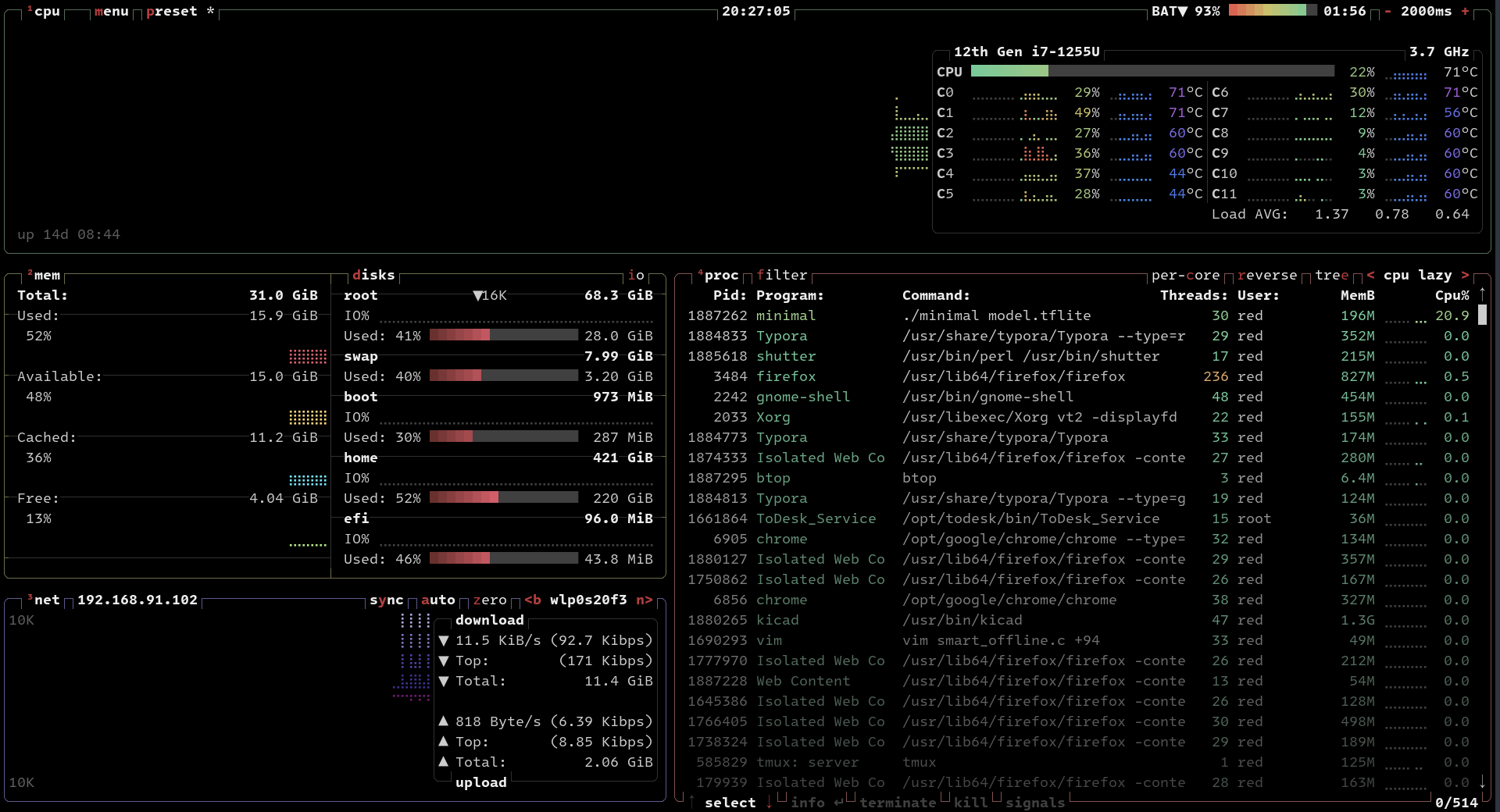Click the Cpu% column header
The width and height of the screenshot is (1500, 812).
[1452, 295]
